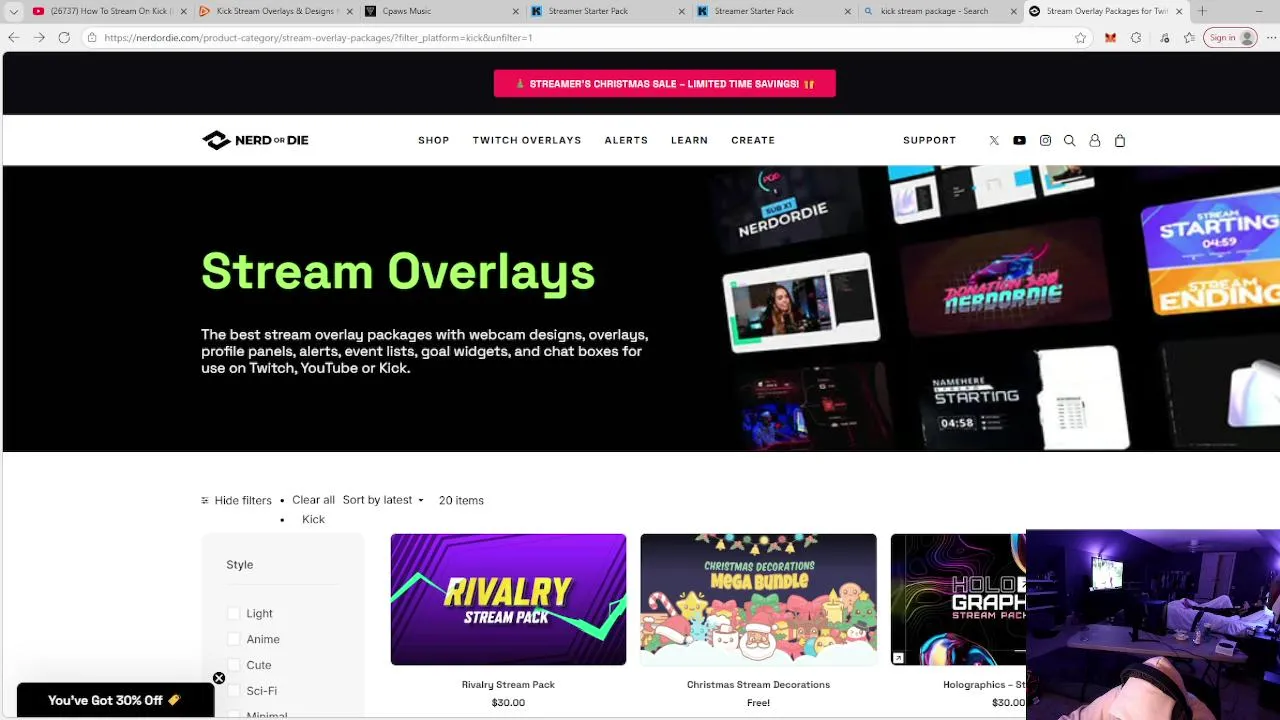Open Rivalry Stream Pack thumbnail
The width and height of the screenshot is (1280, 720).
508,599
